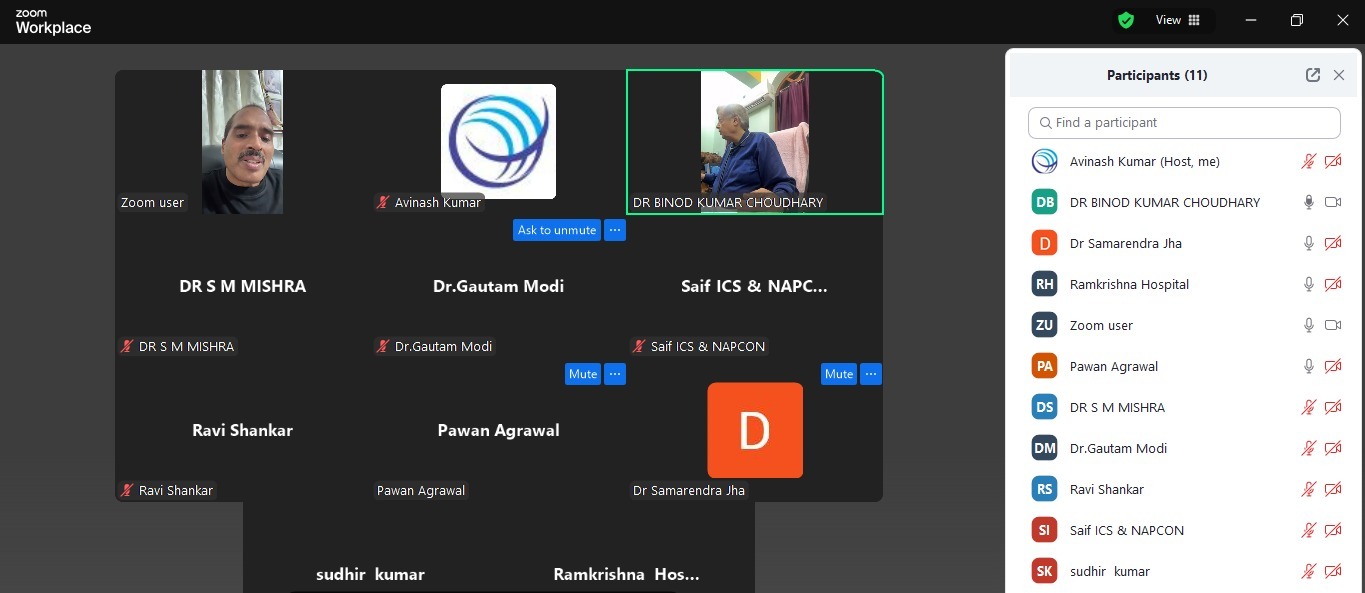1365x593 pixels.
Task: Close the Participants panel
Action: (x=1339, y=75)
